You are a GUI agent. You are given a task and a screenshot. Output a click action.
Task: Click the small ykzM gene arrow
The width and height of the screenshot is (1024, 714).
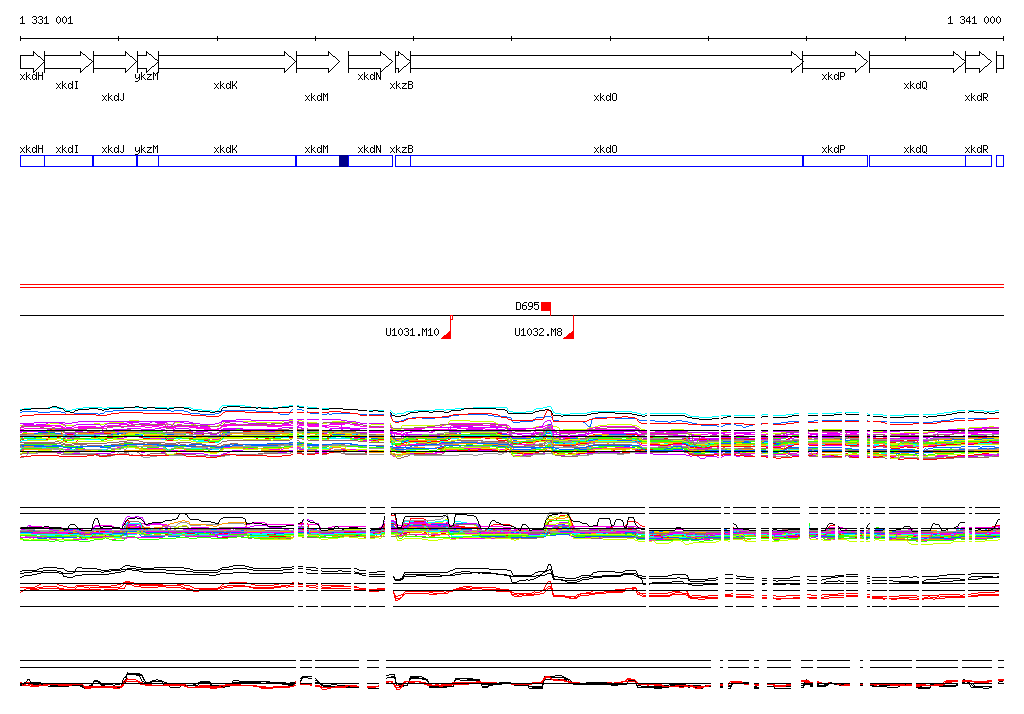(x=148, y=62)
